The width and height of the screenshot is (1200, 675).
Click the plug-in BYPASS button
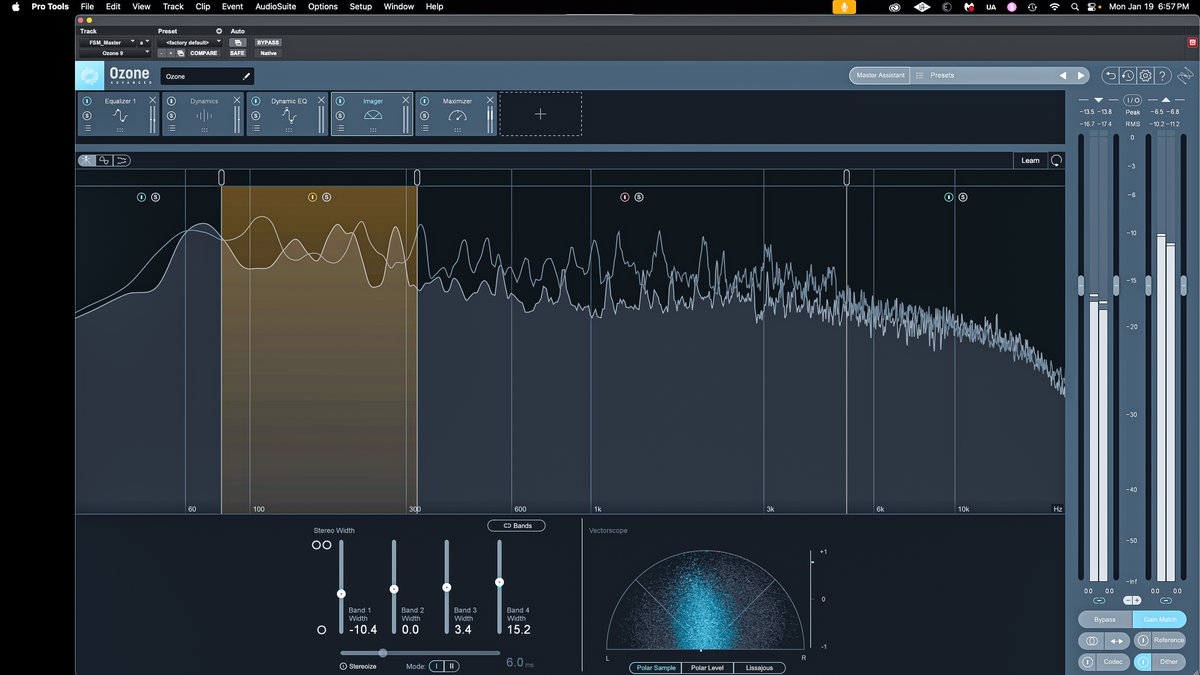coord(268,42)
